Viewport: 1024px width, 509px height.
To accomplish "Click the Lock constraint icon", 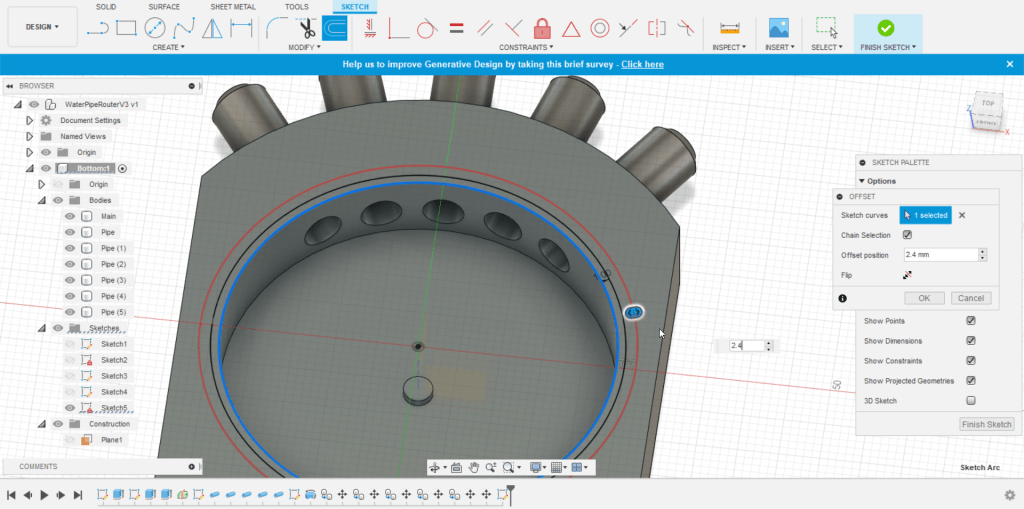I will point(542,28).
